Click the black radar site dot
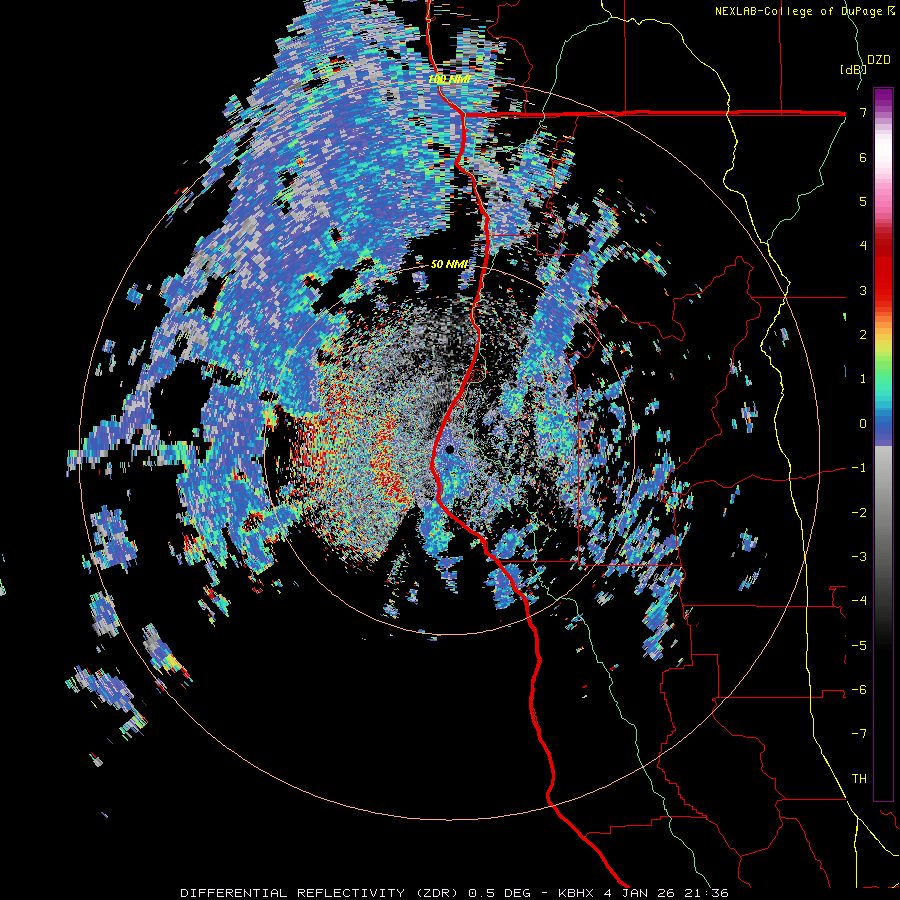Image resolution: width=900 pixels, height=900 pixels. point(449,449)
